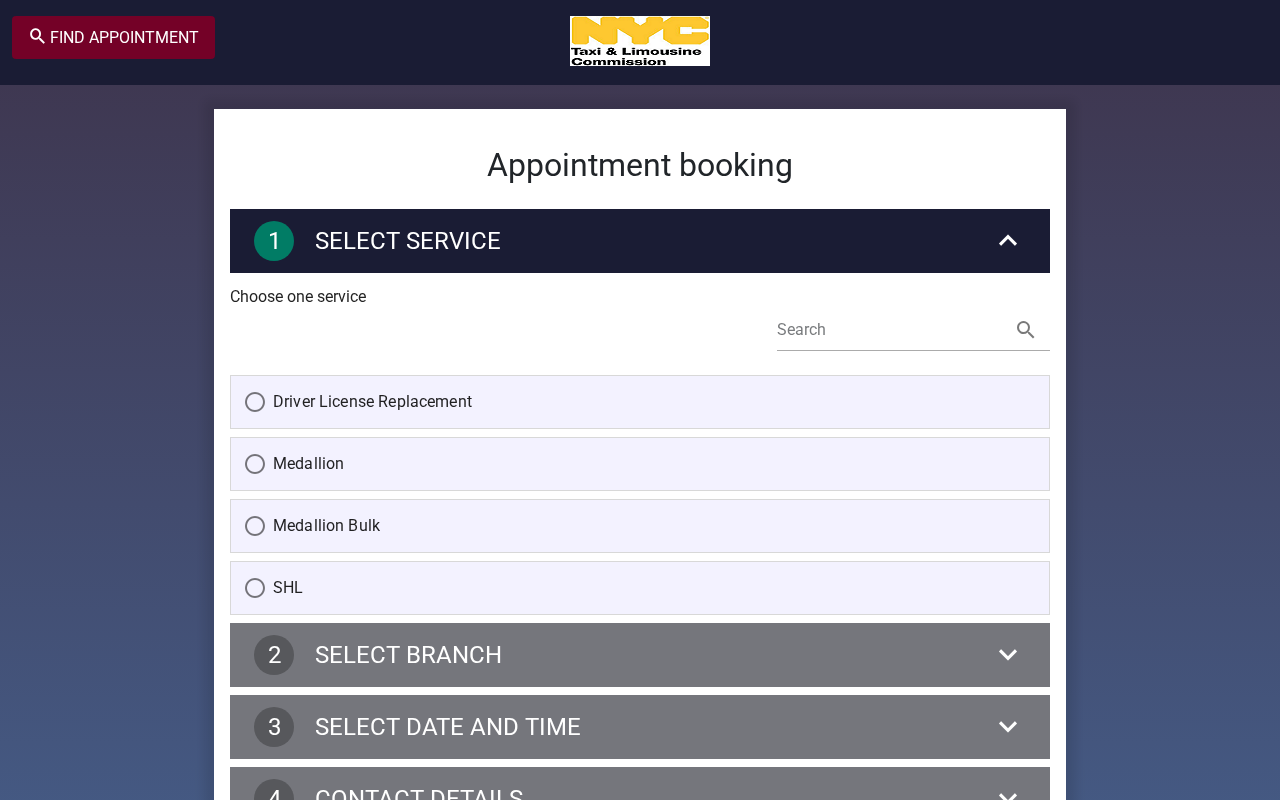Expand the Select Date and Time chevron
Screen dimensions: 1280x800
point(1008,727)
